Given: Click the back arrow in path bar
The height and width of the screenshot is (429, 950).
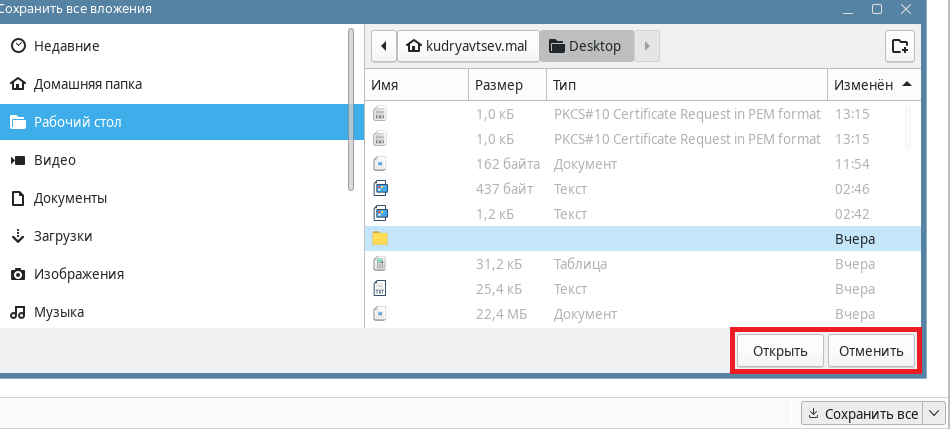Looking at the screenshot, I should [x=382, y=46].
